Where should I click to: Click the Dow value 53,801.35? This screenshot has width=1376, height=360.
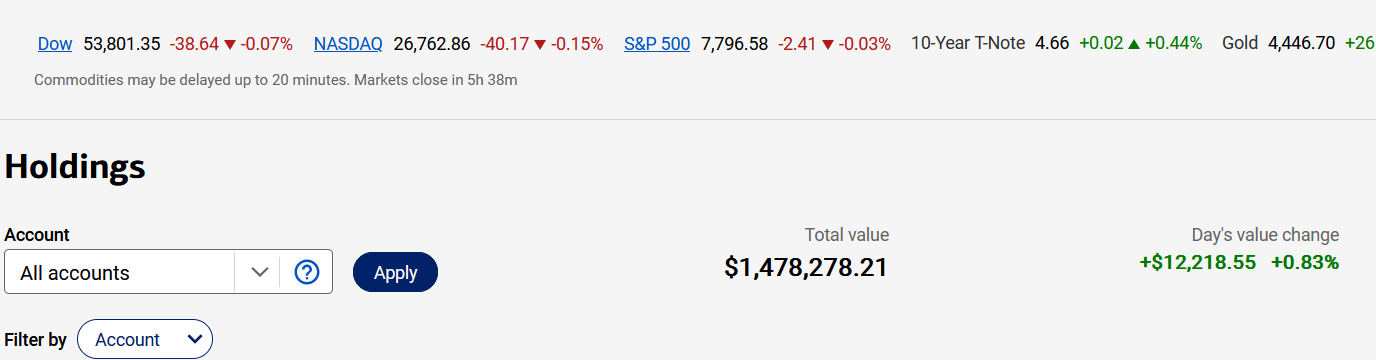(122, 44)
